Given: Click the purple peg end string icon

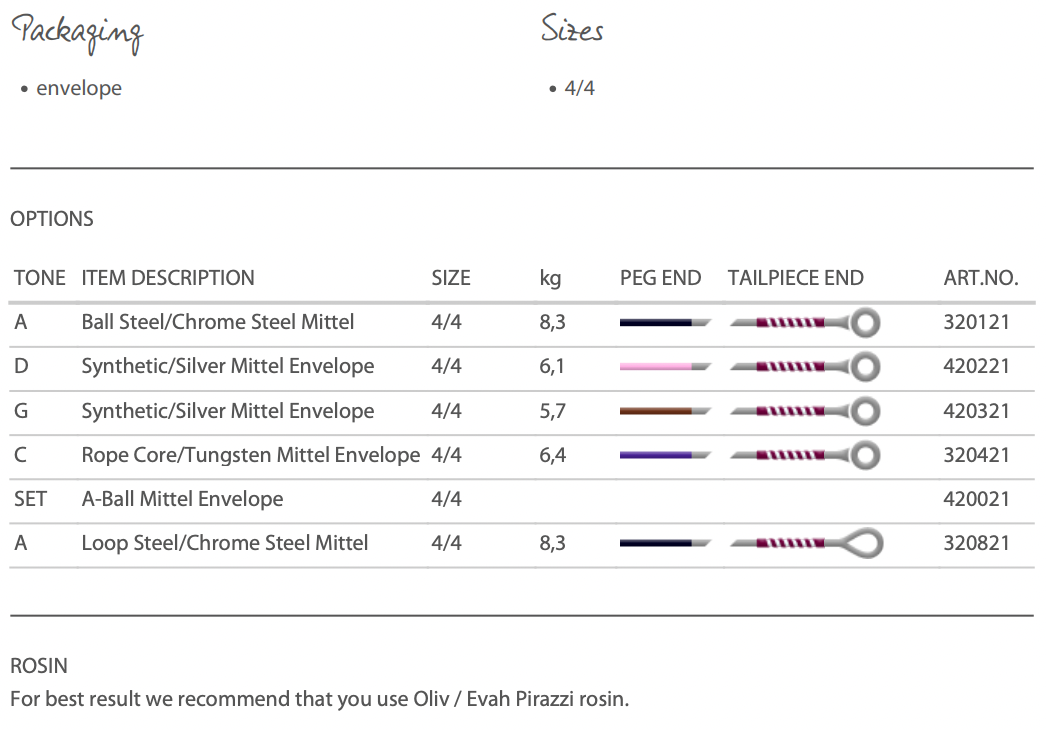Looking at the screenshot, I should pyautogui.click(x=664, y=455).
